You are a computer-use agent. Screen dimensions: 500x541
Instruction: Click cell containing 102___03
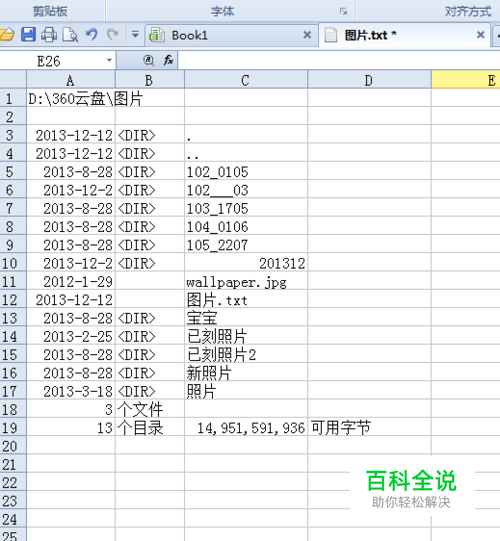click(x=246, y=190)
